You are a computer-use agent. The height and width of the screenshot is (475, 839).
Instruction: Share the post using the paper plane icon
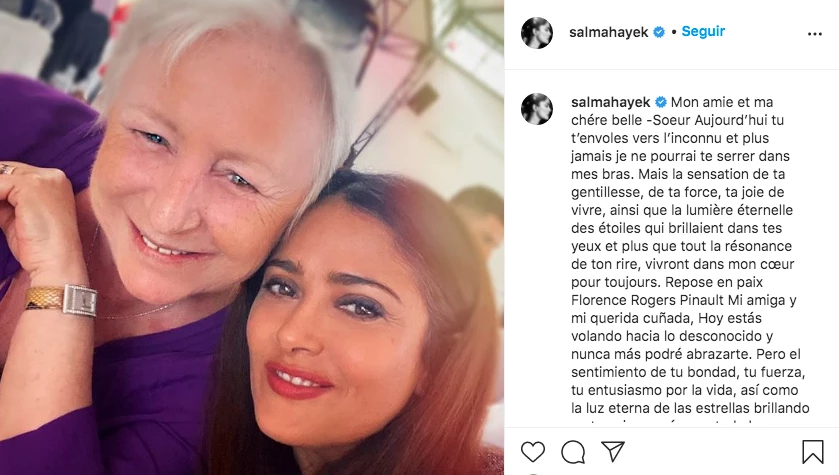(613, 451)
